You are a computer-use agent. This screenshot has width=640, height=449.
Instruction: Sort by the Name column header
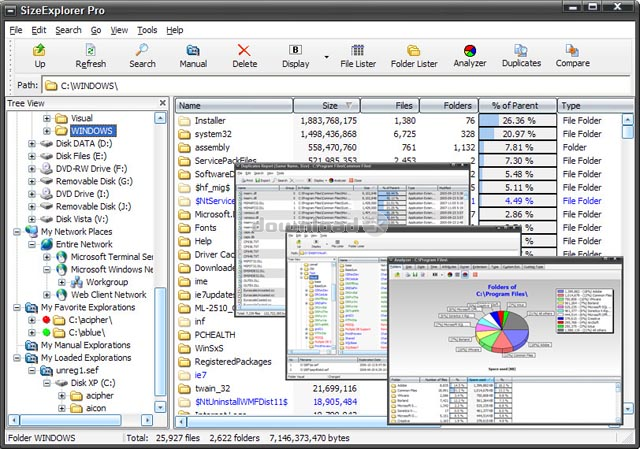(234, 106)
